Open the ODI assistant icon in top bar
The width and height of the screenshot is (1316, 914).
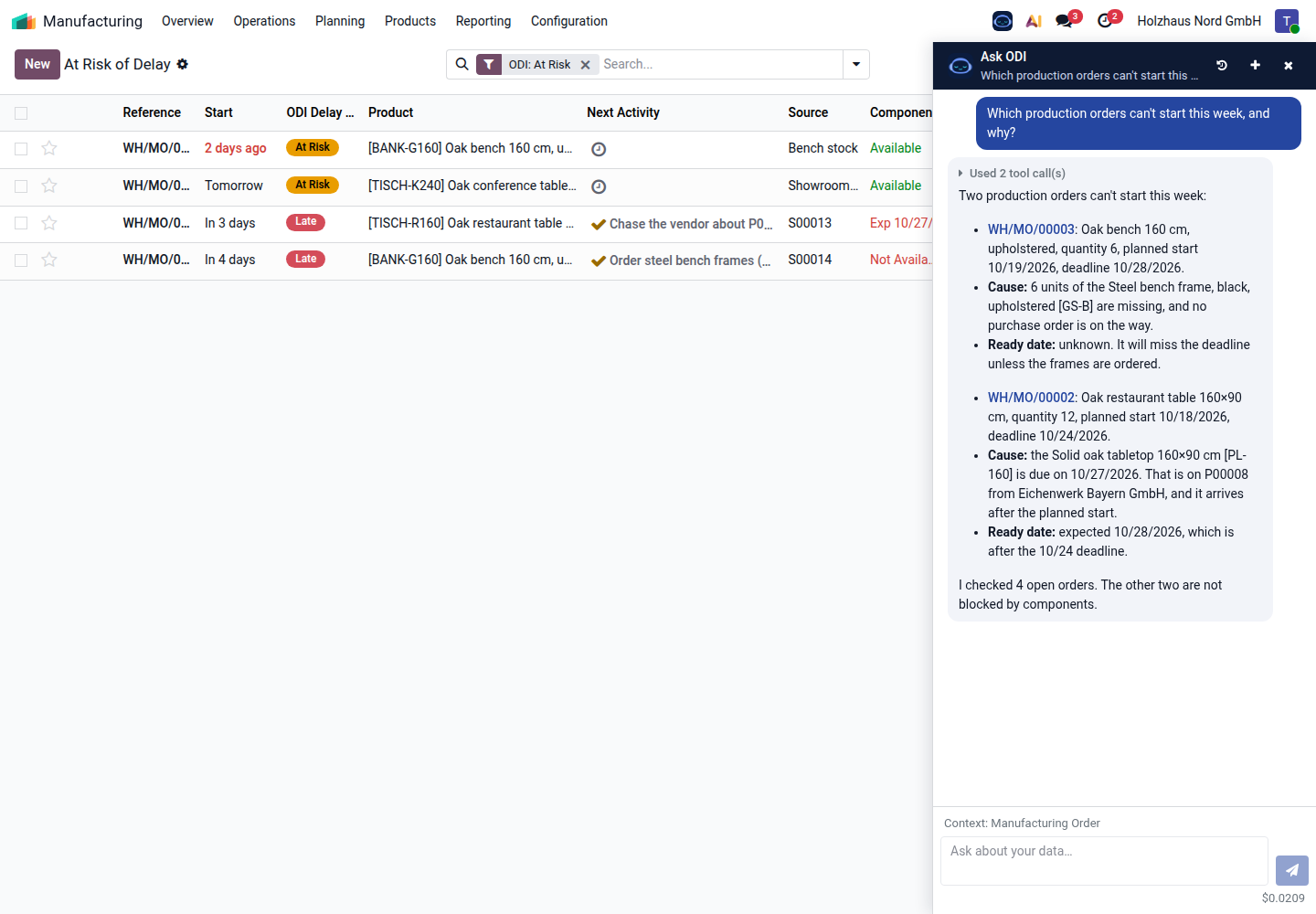[1003, 20]
